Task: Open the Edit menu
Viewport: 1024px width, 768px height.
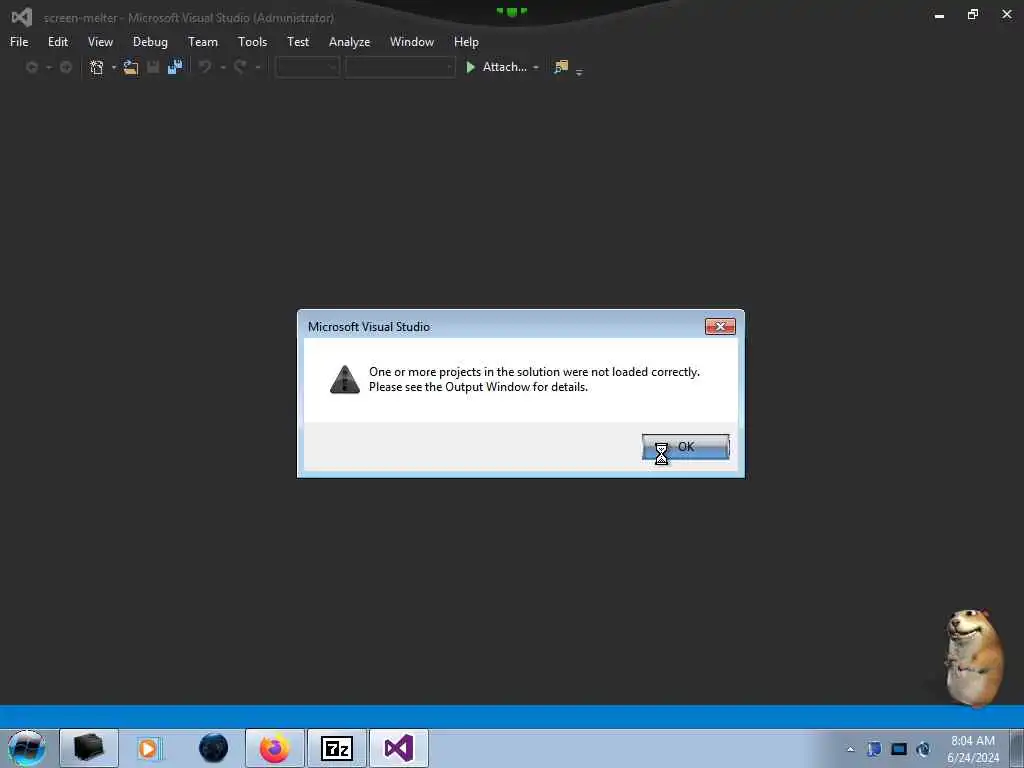Action: [57, 42]
